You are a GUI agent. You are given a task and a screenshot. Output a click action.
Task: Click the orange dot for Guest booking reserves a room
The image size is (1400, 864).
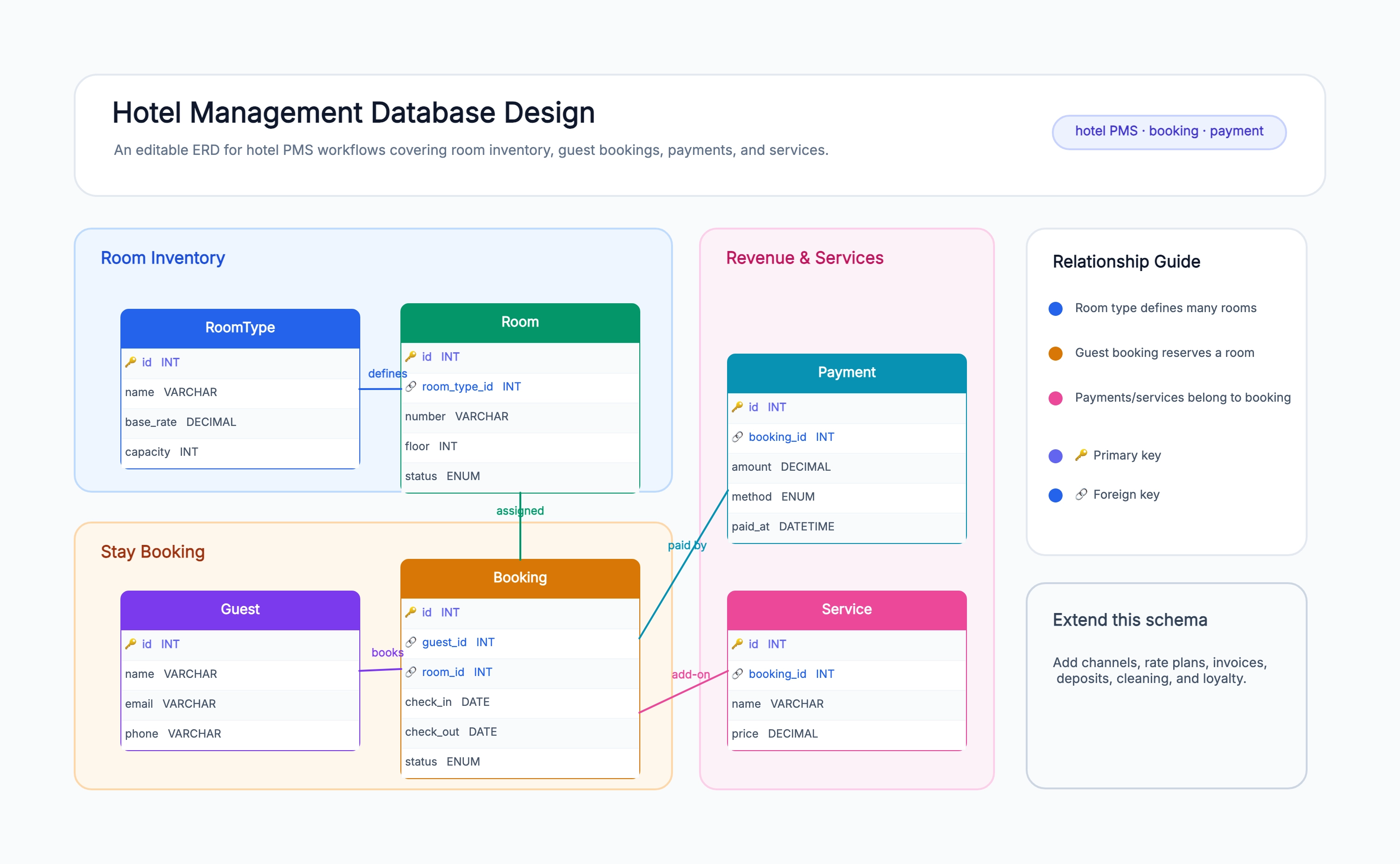pyautogui.click(x=1056, y=353)
